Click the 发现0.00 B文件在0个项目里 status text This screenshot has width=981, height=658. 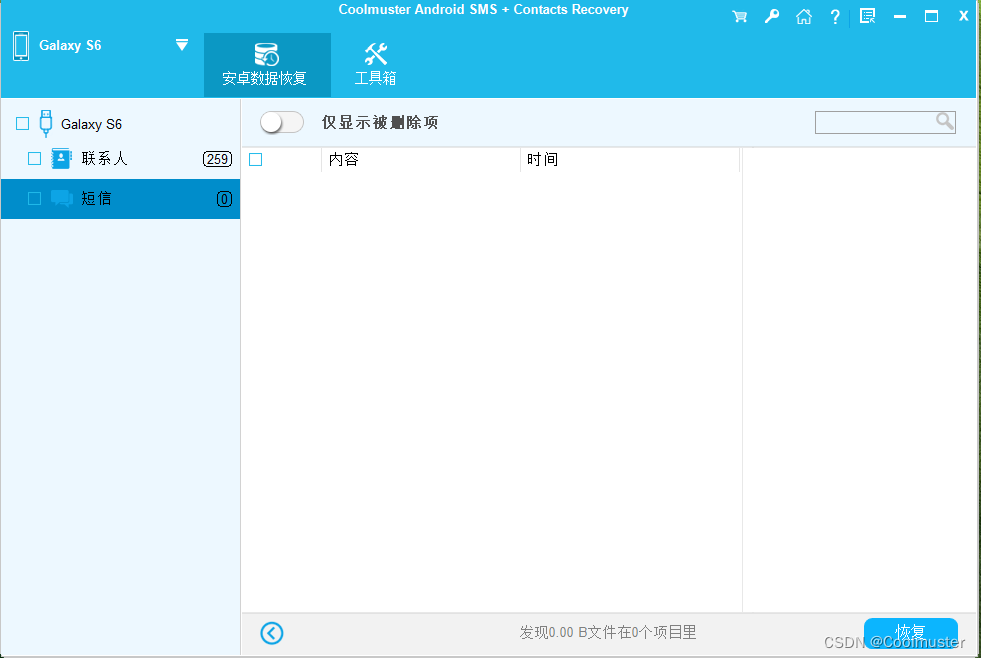click(x=607, y=632)
